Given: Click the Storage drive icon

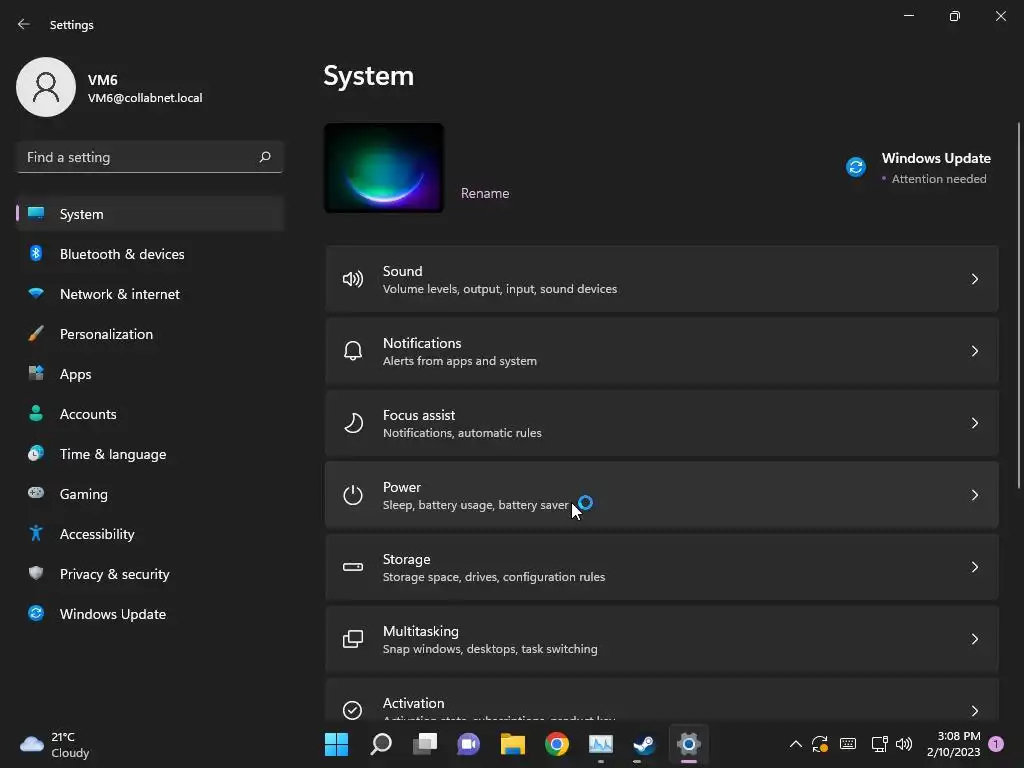Looking at the screenshot, I should pyautogui.click(x=353, y=567).
